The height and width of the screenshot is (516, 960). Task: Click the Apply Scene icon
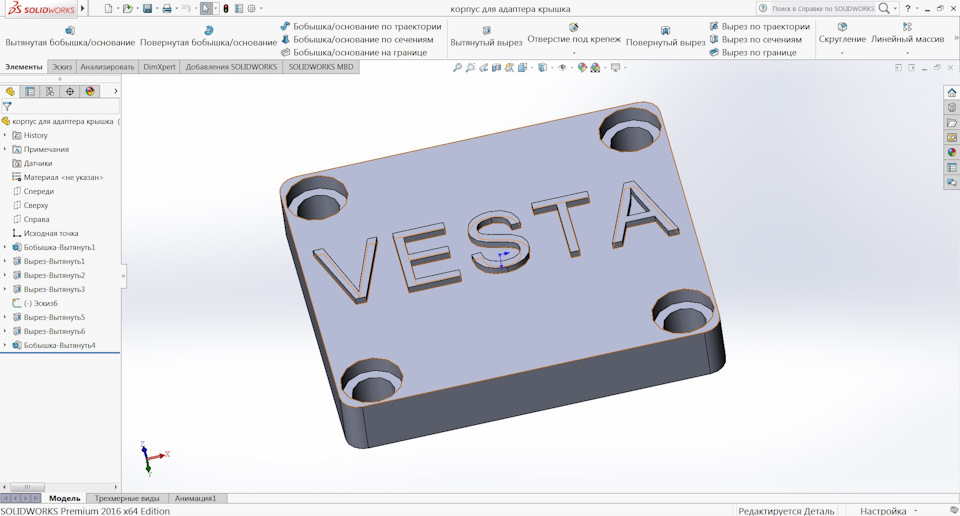(x=595, y=67)
